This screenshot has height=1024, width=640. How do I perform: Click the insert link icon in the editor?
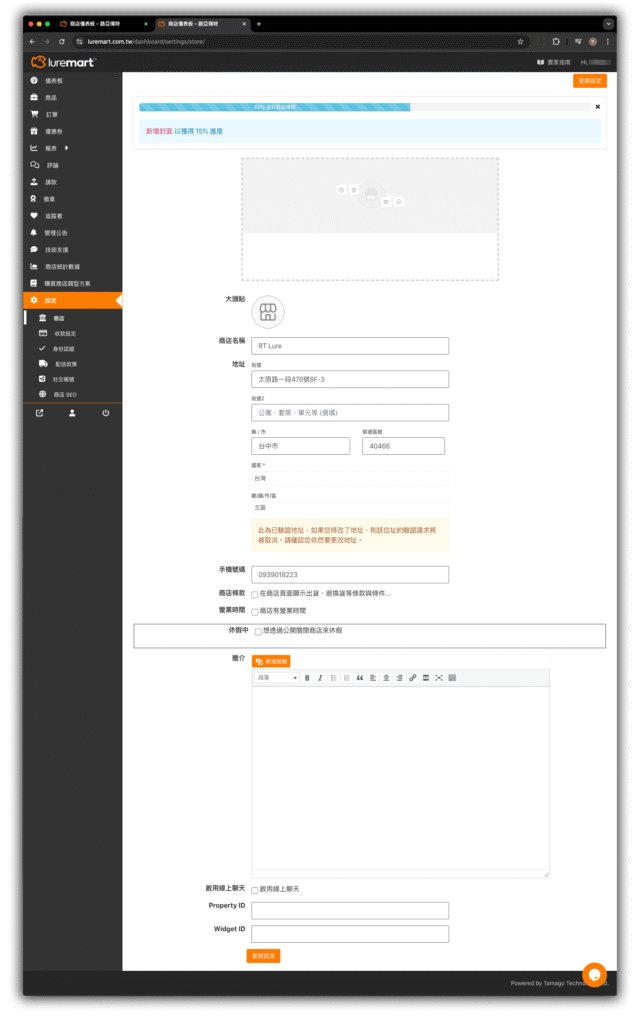[413, 678]
